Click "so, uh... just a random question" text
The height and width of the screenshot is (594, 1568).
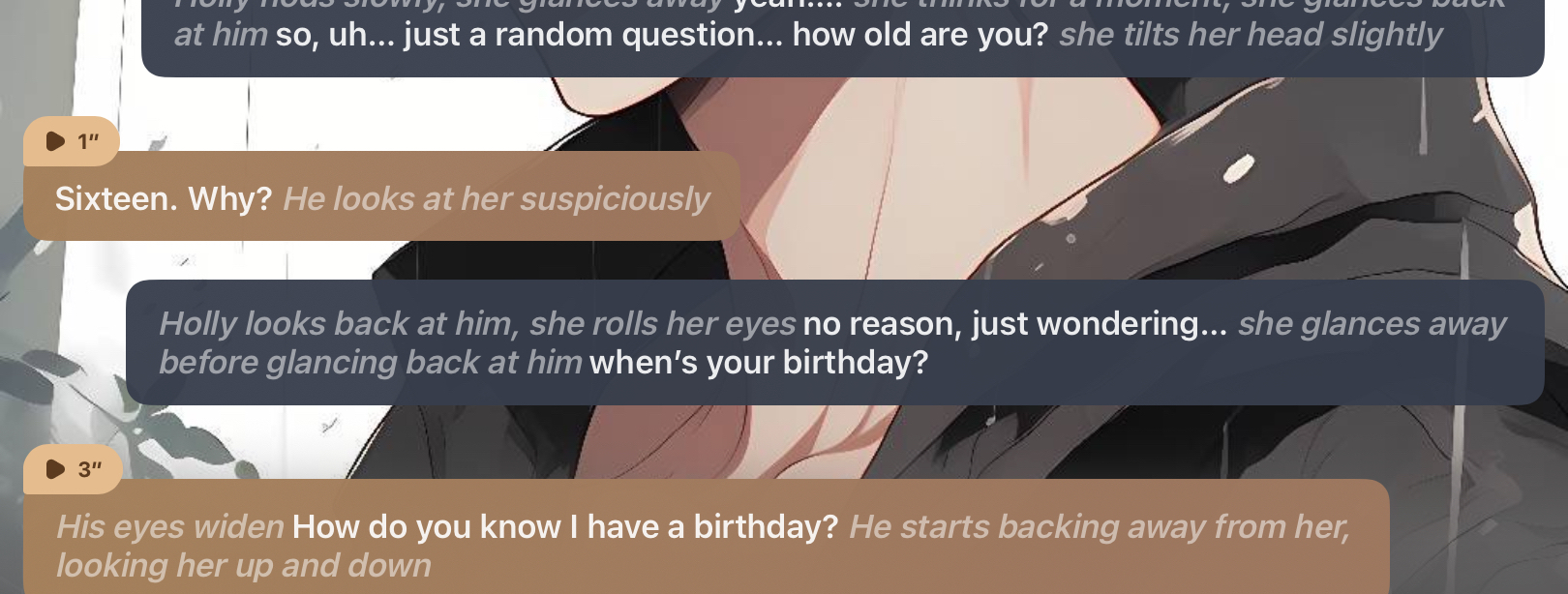coord(528,35)
